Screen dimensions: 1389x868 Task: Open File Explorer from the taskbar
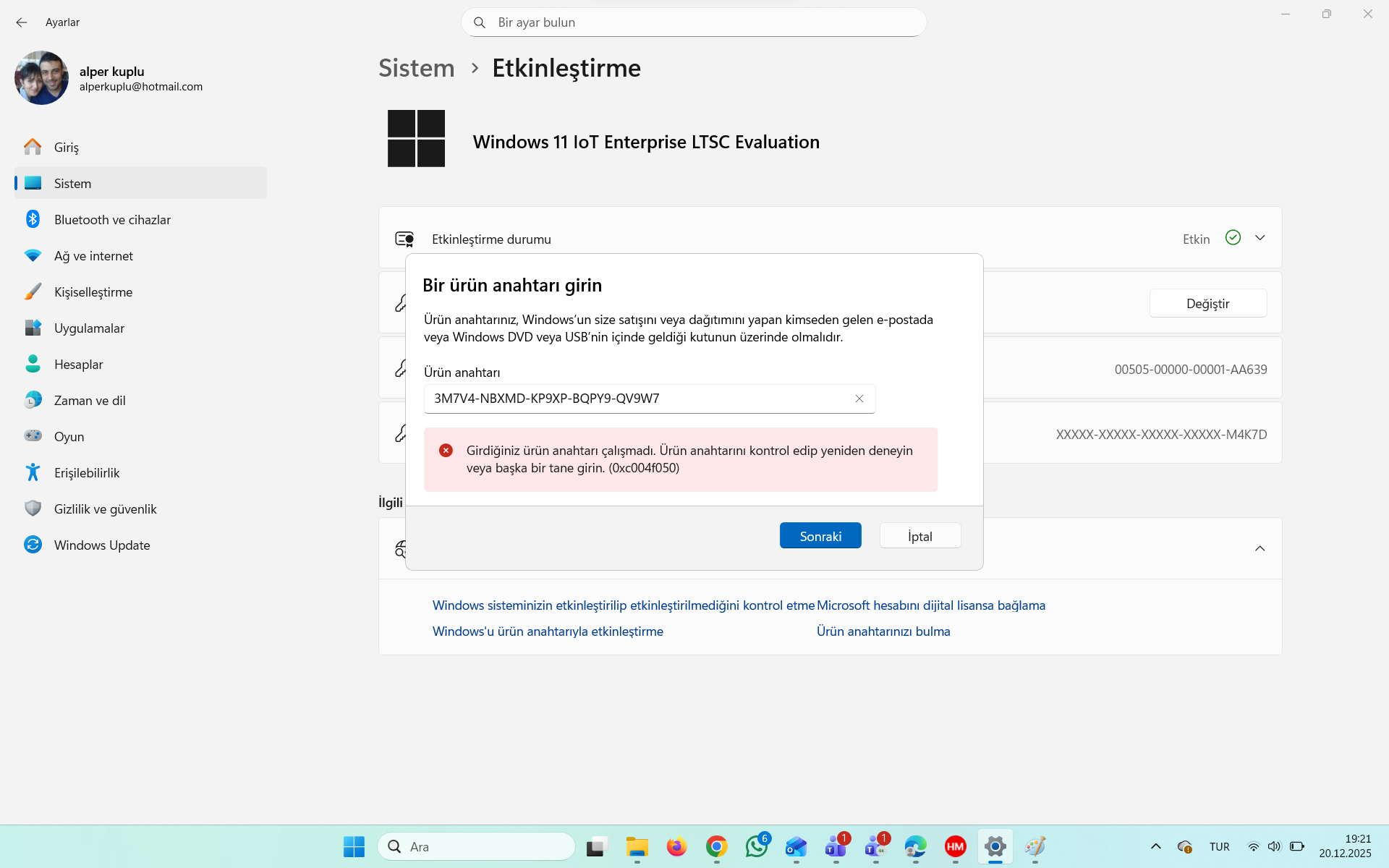pos(637,846)
